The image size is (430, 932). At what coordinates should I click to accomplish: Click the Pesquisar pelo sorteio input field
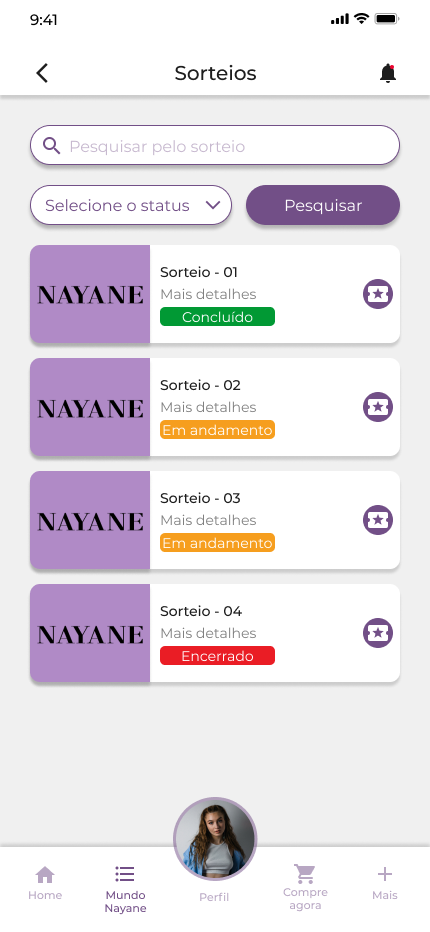[215, 145]
